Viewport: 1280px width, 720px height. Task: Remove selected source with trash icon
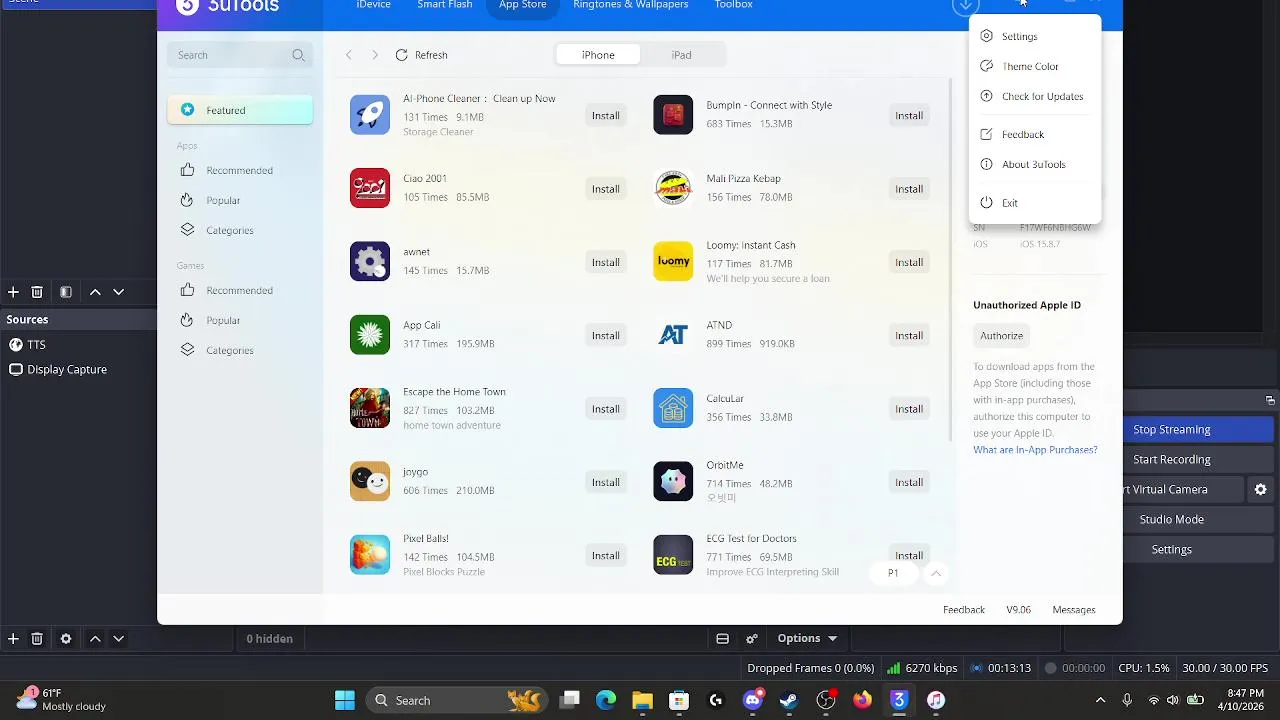(37, 638)
